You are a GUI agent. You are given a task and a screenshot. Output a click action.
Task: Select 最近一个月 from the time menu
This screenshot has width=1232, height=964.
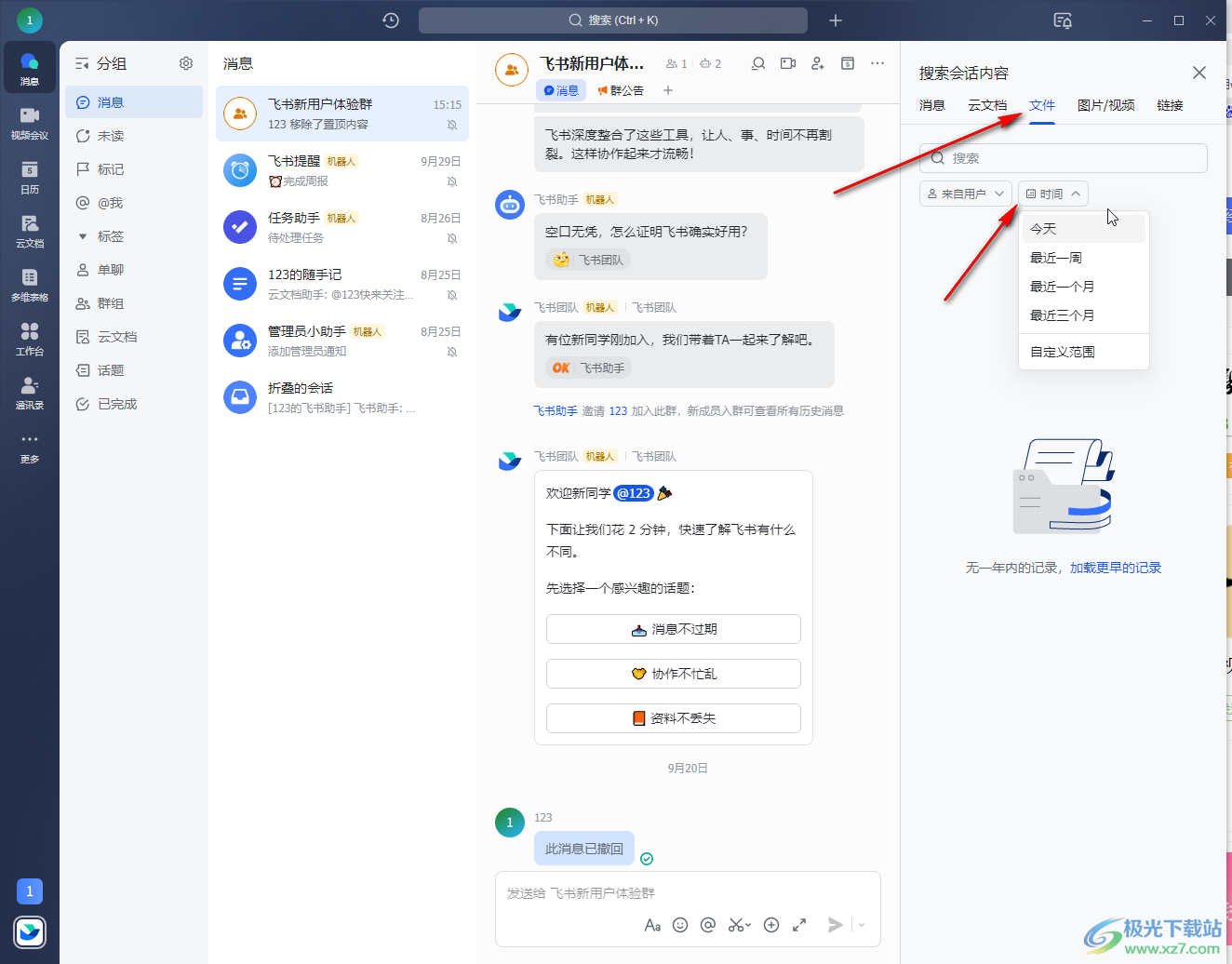1084,287
